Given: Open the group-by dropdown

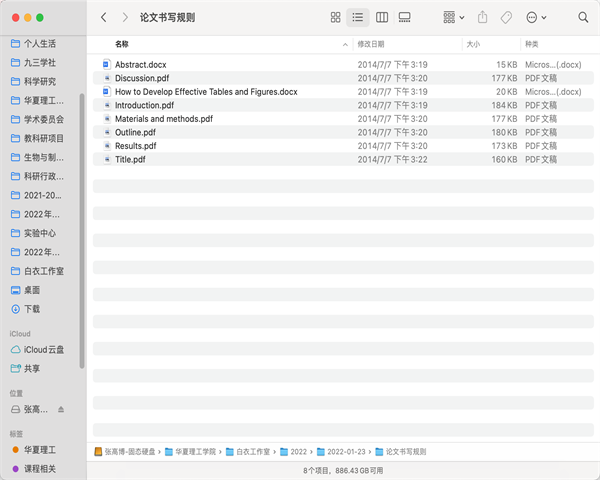Looking at the screenshot, I should click(x=453, y=18).
